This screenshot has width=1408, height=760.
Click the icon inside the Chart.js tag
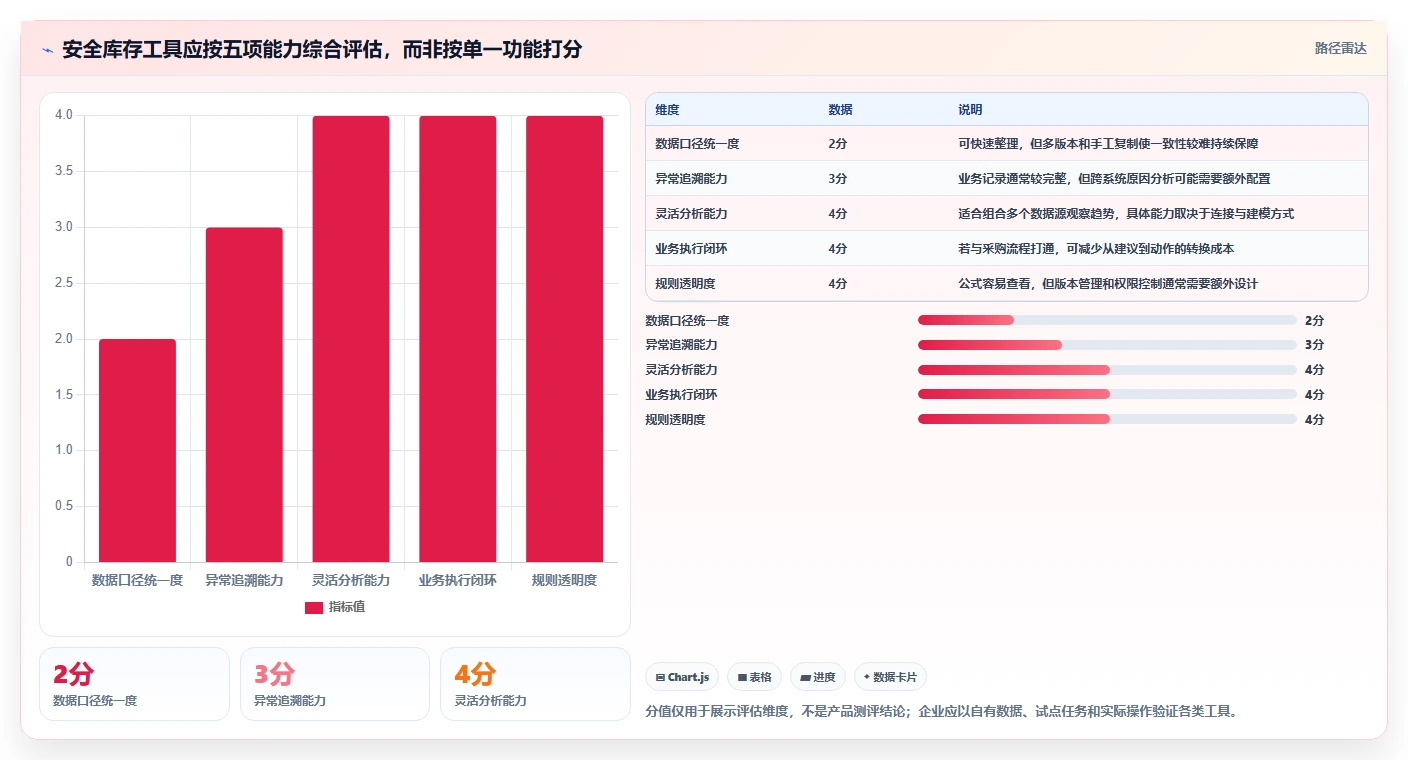click(x=660, y=678)
